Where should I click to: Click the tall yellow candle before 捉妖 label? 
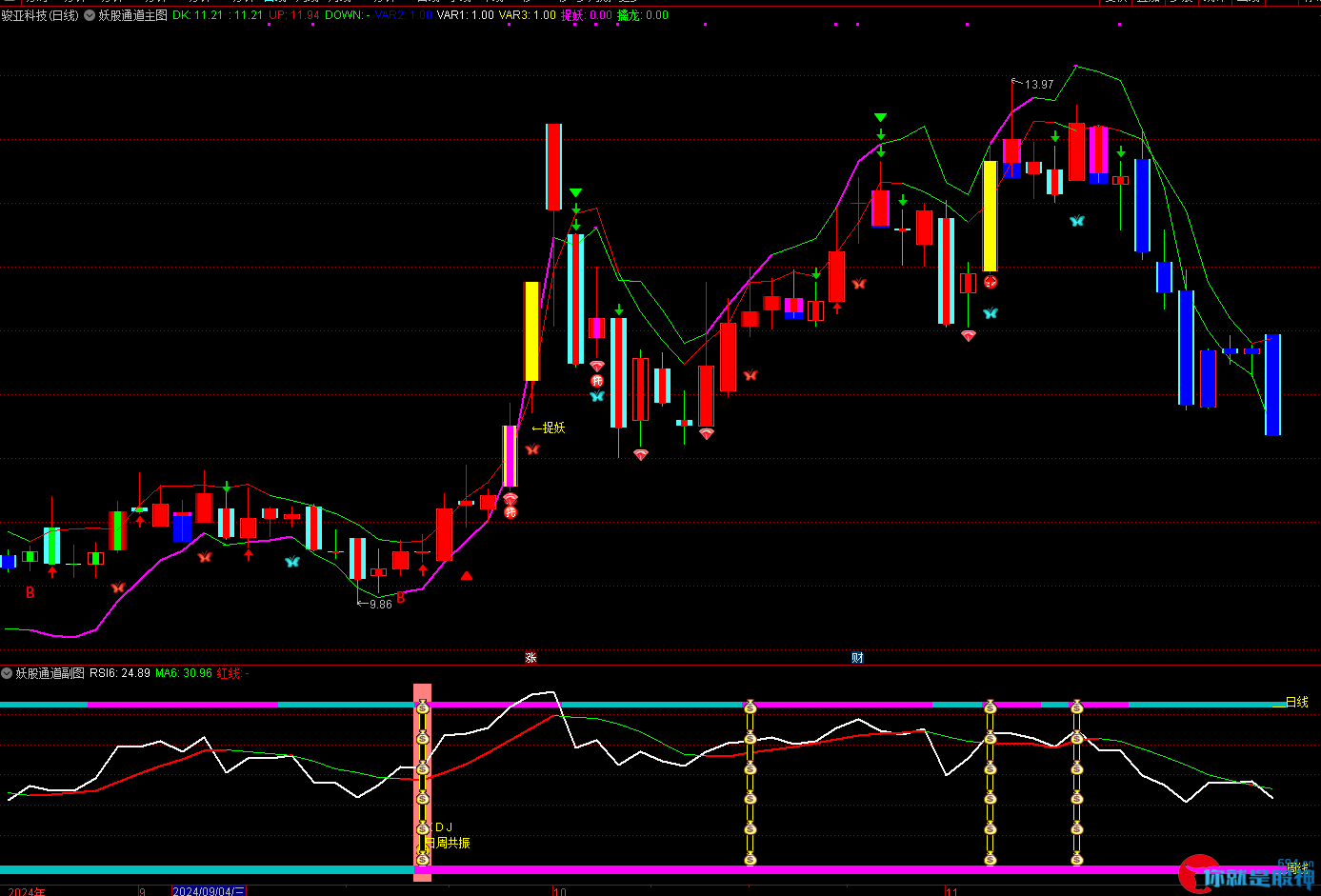[531, 331]
